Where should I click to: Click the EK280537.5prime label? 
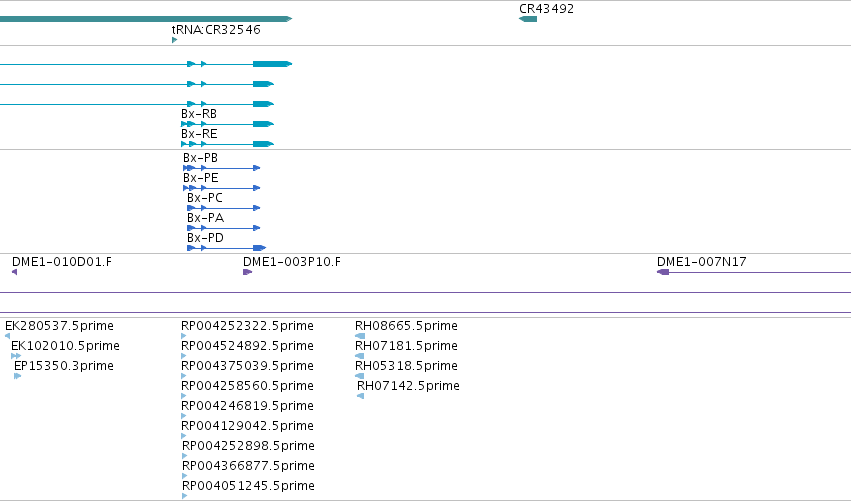pyautogui.click(x=59, y=326)
